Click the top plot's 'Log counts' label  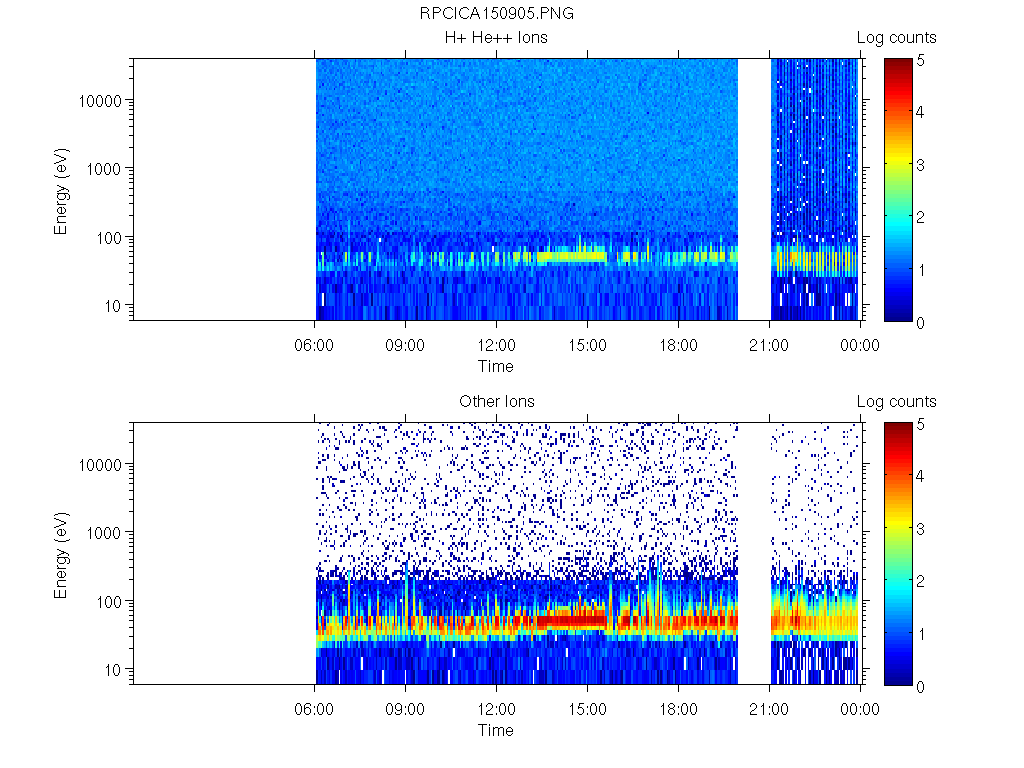897,38
